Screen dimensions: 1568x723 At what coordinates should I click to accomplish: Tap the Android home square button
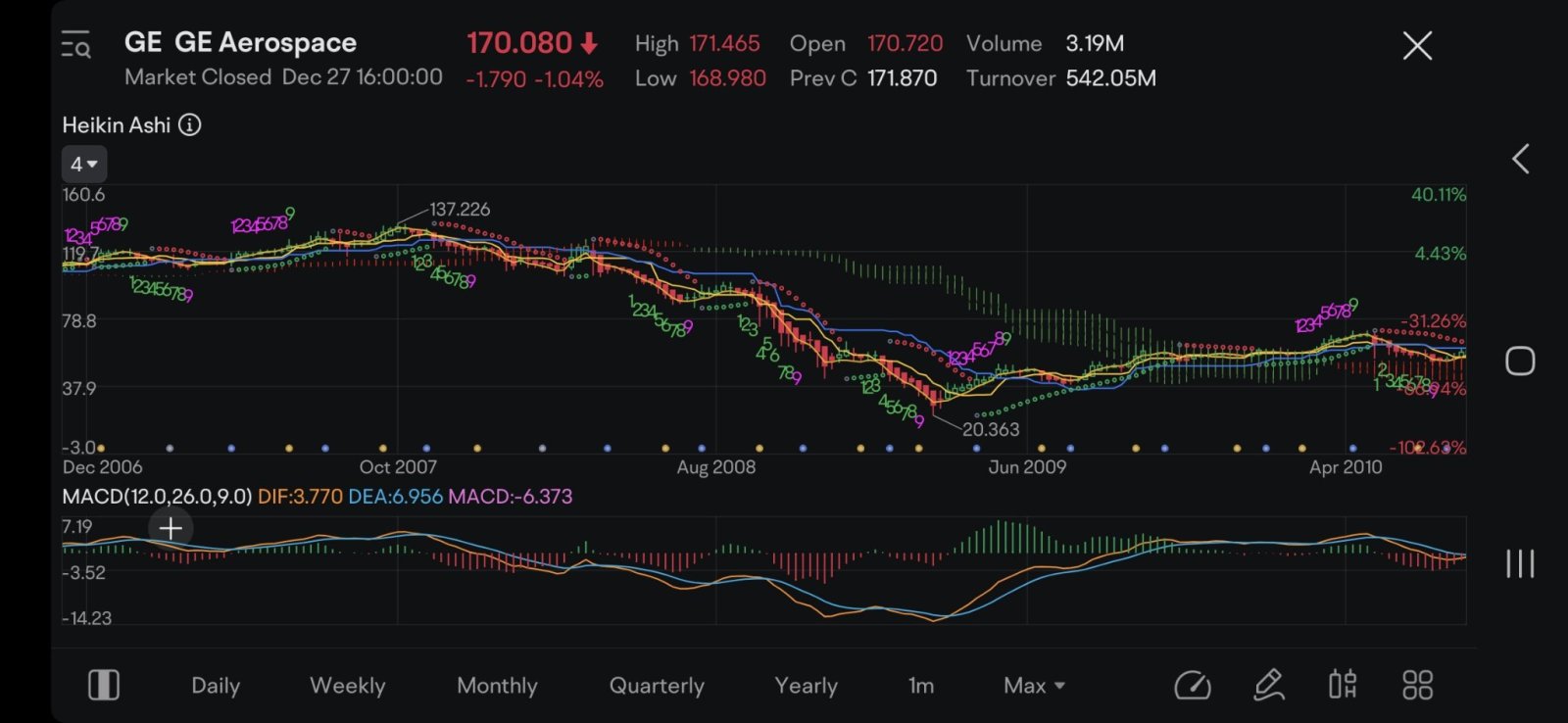click(1520, 361)
